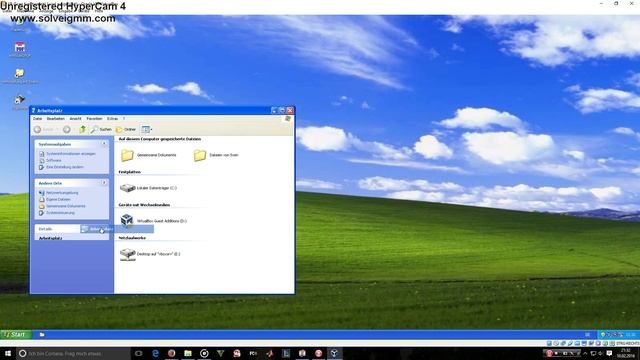Launch Firefox from the taskbar
Screen dimensions: 640x360
point(171,353)
